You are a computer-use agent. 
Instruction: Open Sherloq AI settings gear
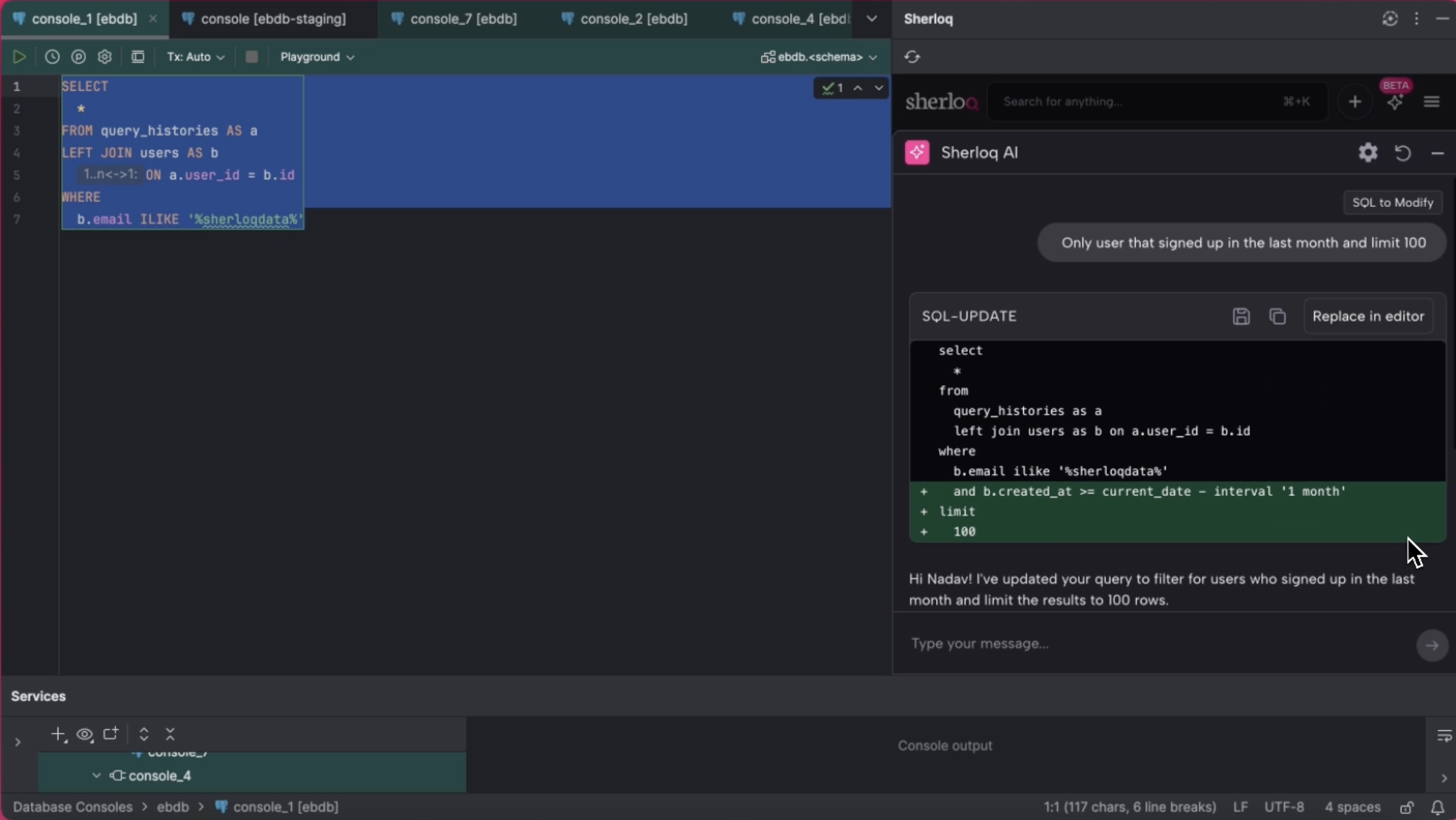coord(1368,152)
